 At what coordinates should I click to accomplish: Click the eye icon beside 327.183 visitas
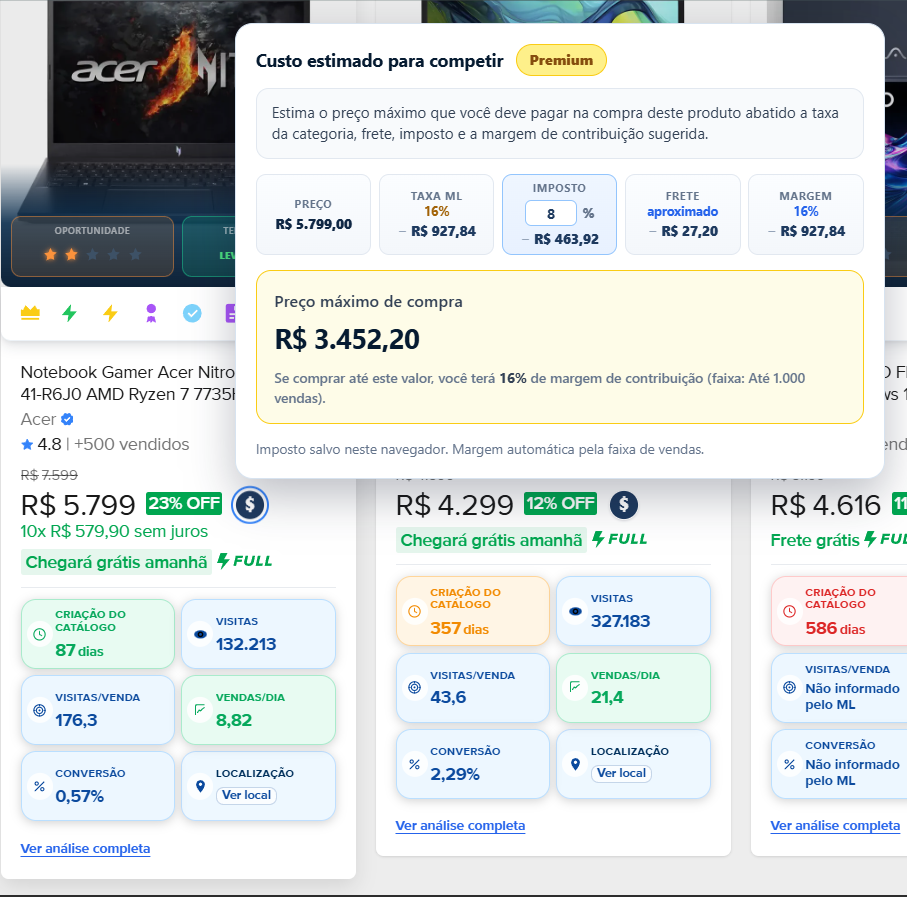(x=575, y=611)
